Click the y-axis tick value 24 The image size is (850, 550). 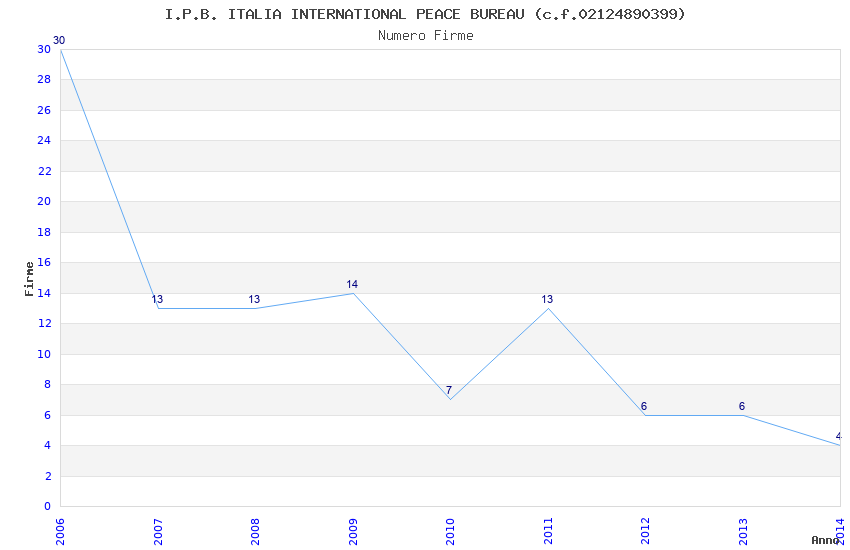(x=44, y=140)
